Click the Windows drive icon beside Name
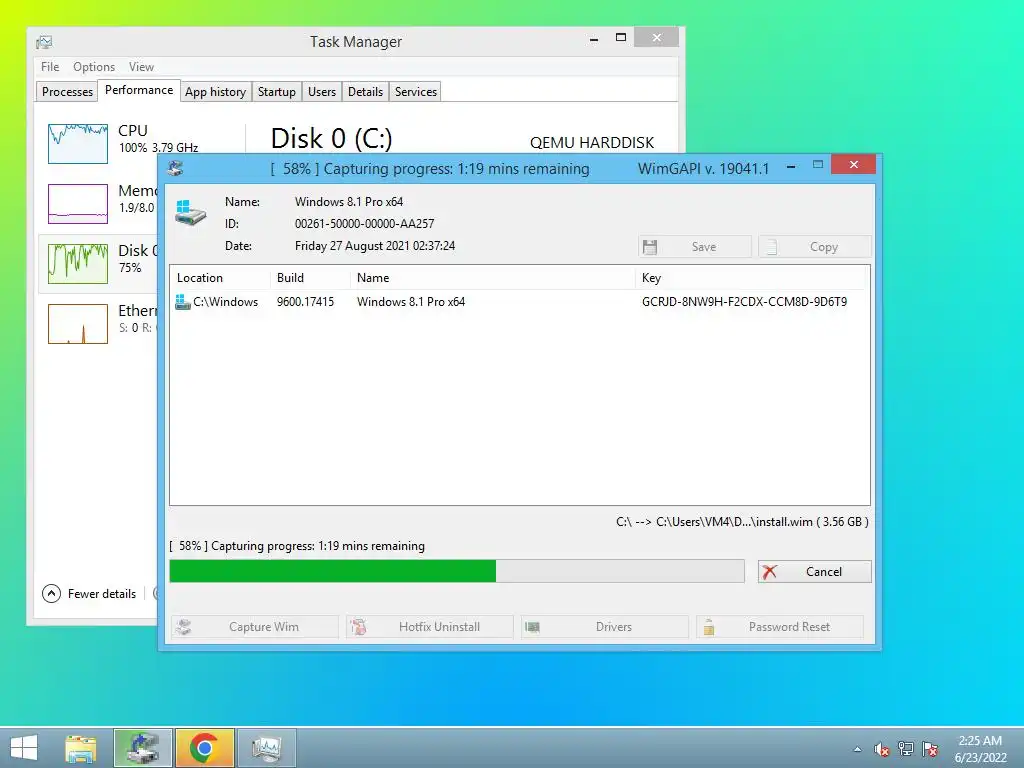This screenshot has height=768, width=1024. [x=190, y=214]
